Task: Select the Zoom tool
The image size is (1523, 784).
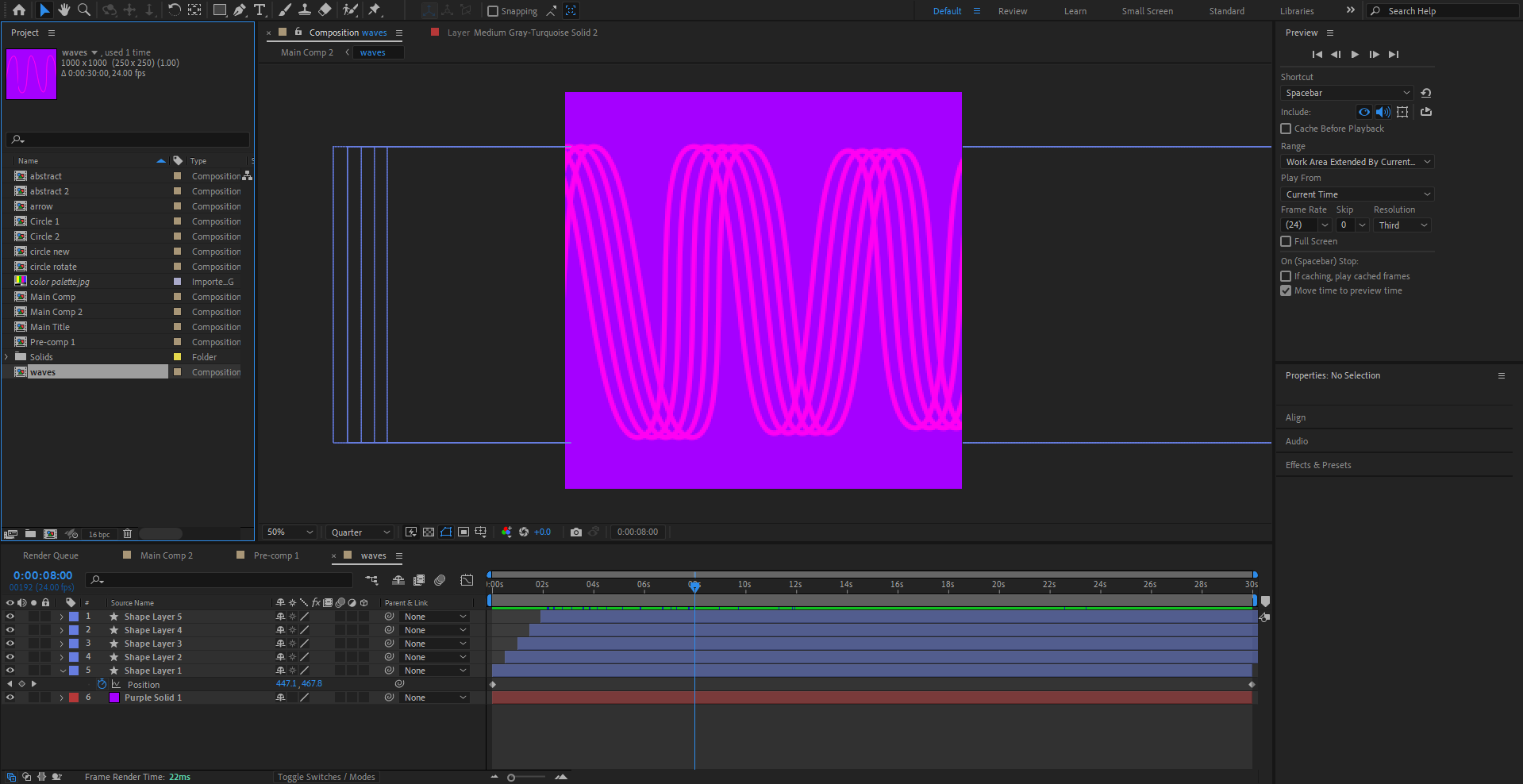Action: point(83,10)
